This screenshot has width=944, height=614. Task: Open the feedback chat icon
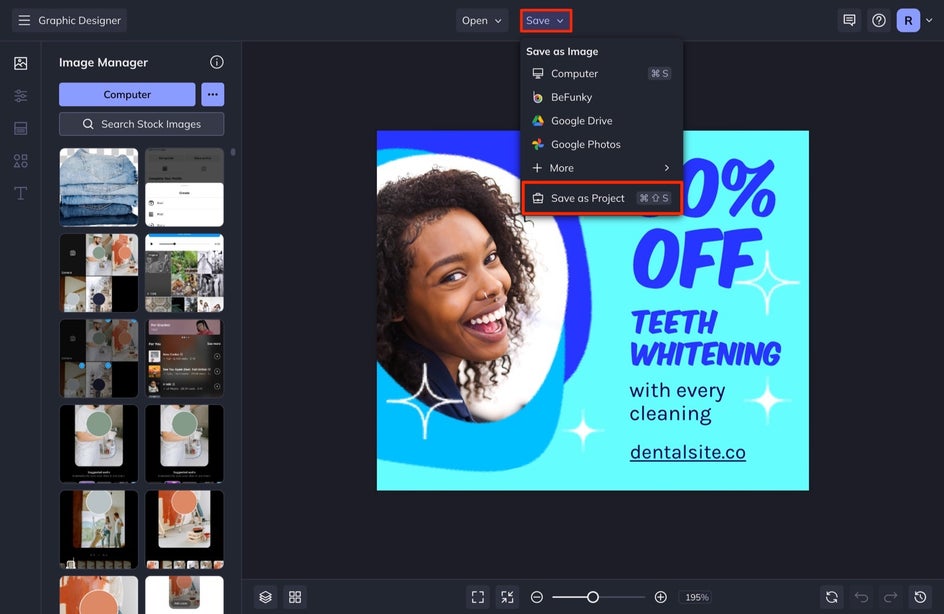pyautogui.click(x=849, y=20)
